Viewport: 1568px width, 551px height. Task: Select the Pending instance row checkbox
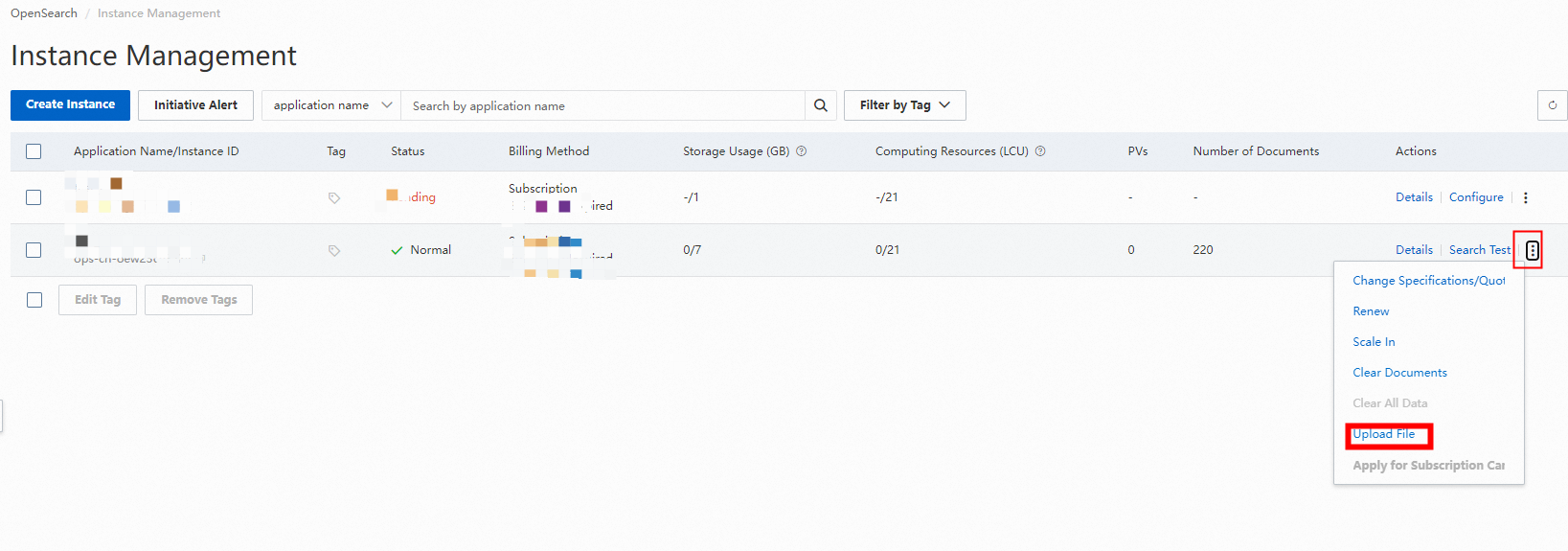coord(34,197)
